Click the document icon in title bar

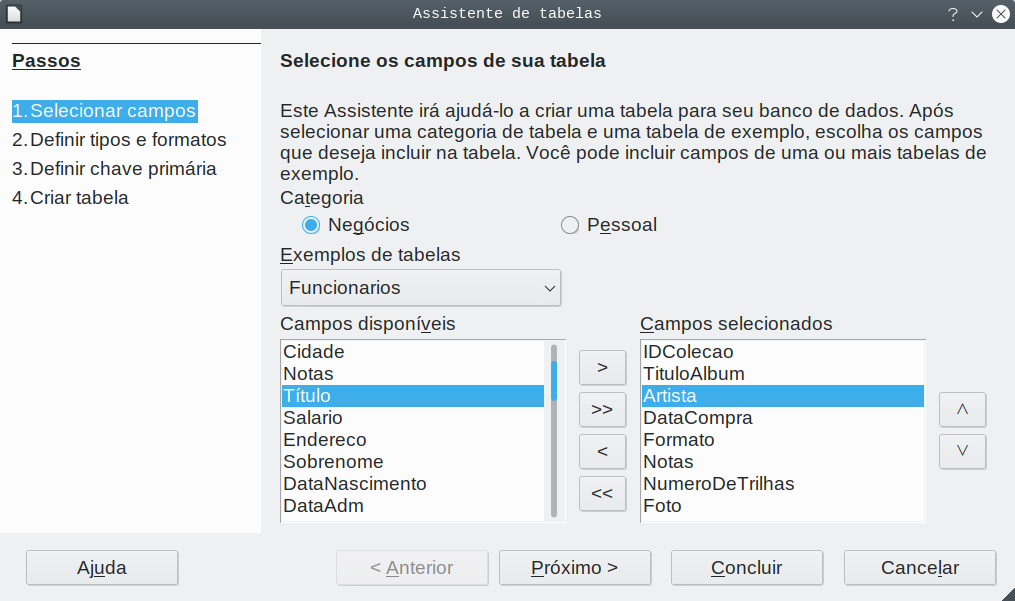pyautogui.click(x=14, y=14)
